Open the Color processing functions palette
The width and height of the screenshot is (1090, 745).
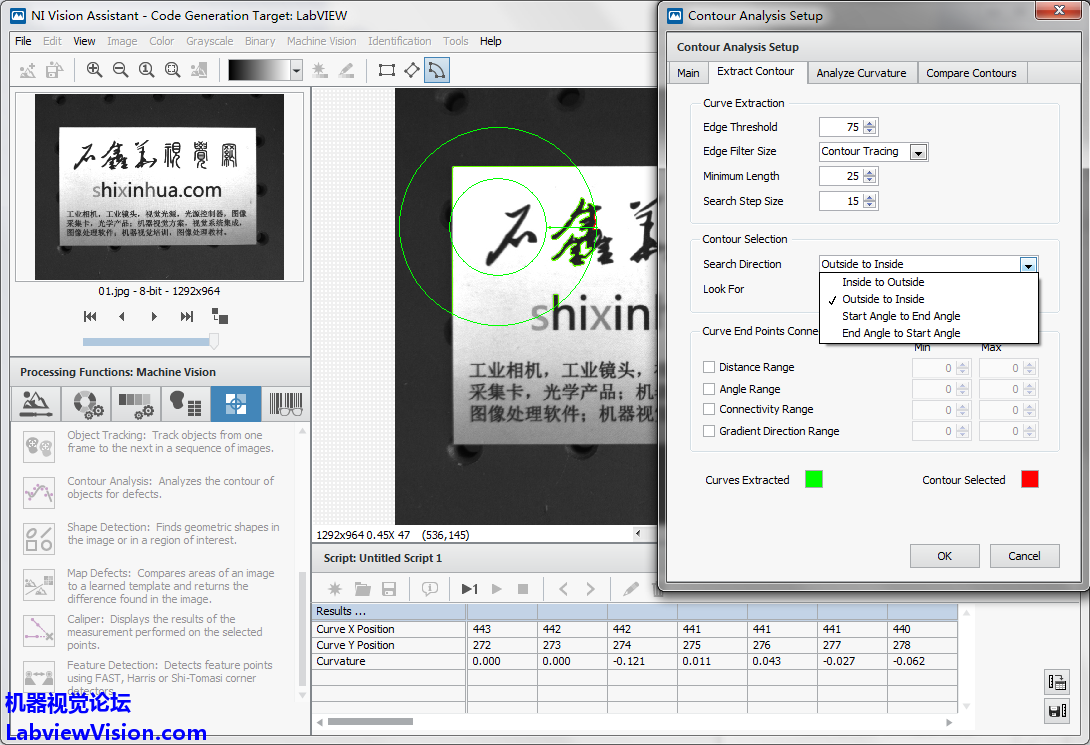pos(86,404)
